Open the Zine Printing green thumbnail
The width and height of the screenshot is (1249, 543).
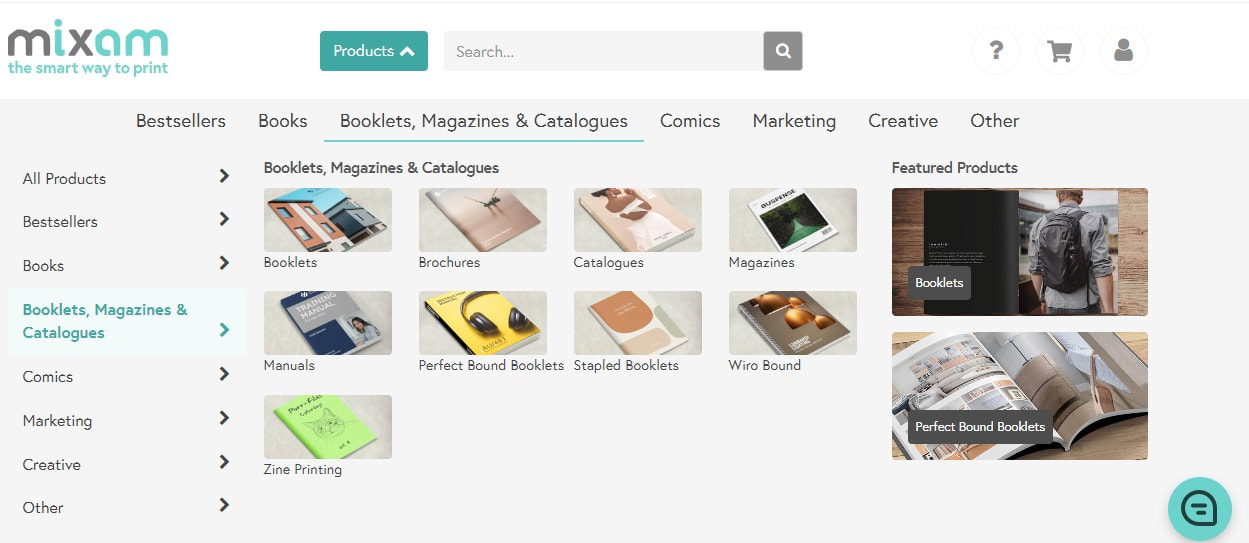[328, 427]
